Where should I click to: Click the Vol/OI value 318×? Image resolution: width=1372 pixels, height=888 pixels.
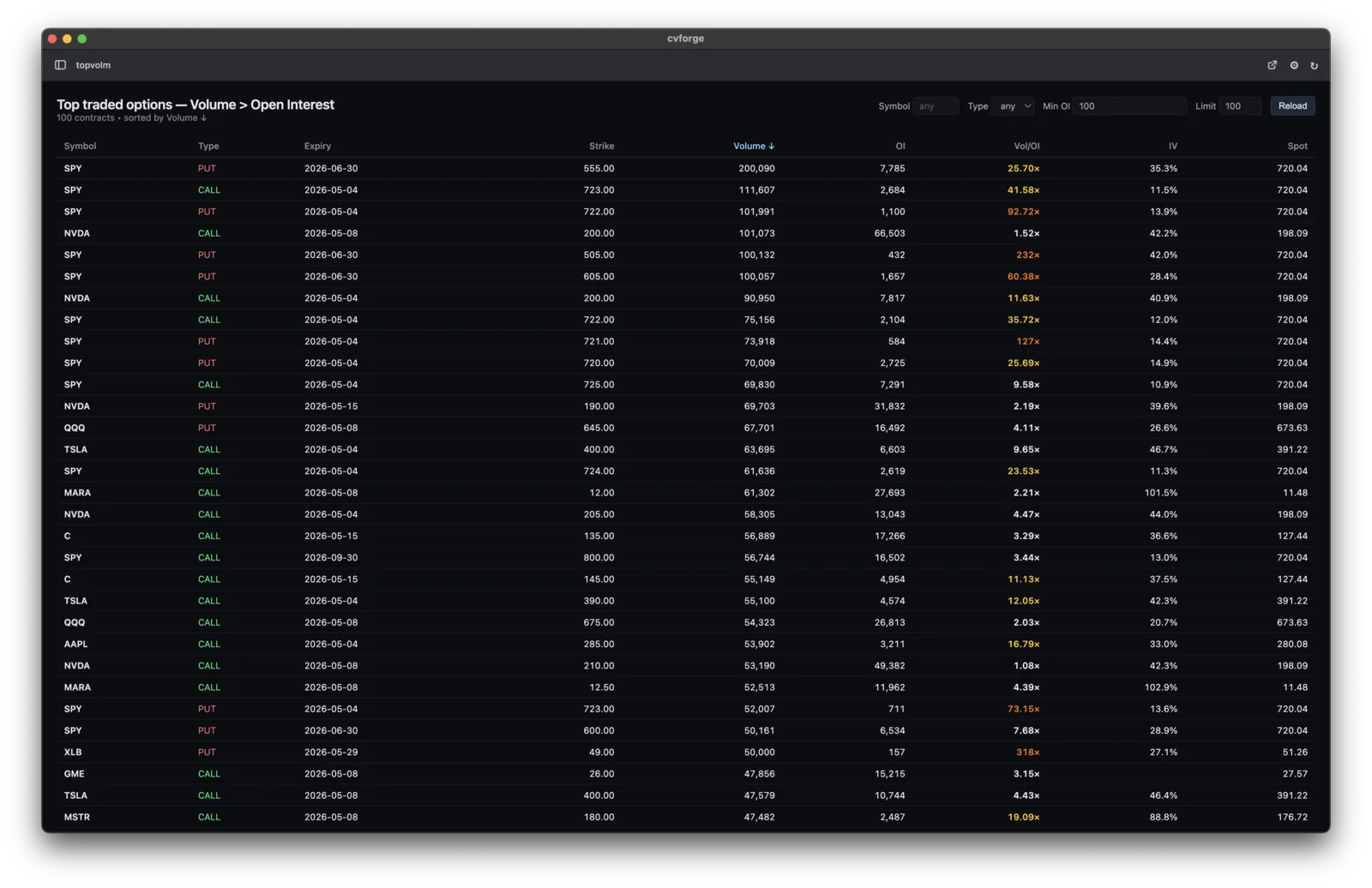pos(1028,753)
